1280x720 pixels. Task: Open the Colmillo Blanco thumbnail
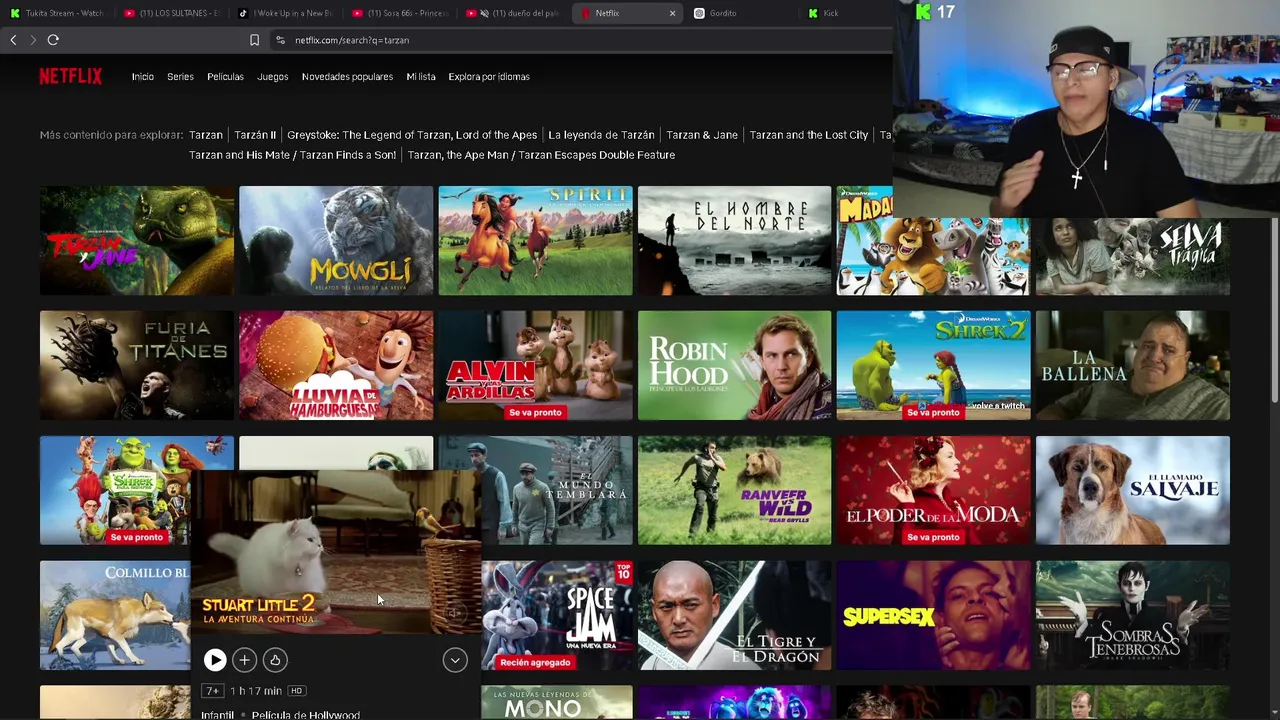pos(115,616)
